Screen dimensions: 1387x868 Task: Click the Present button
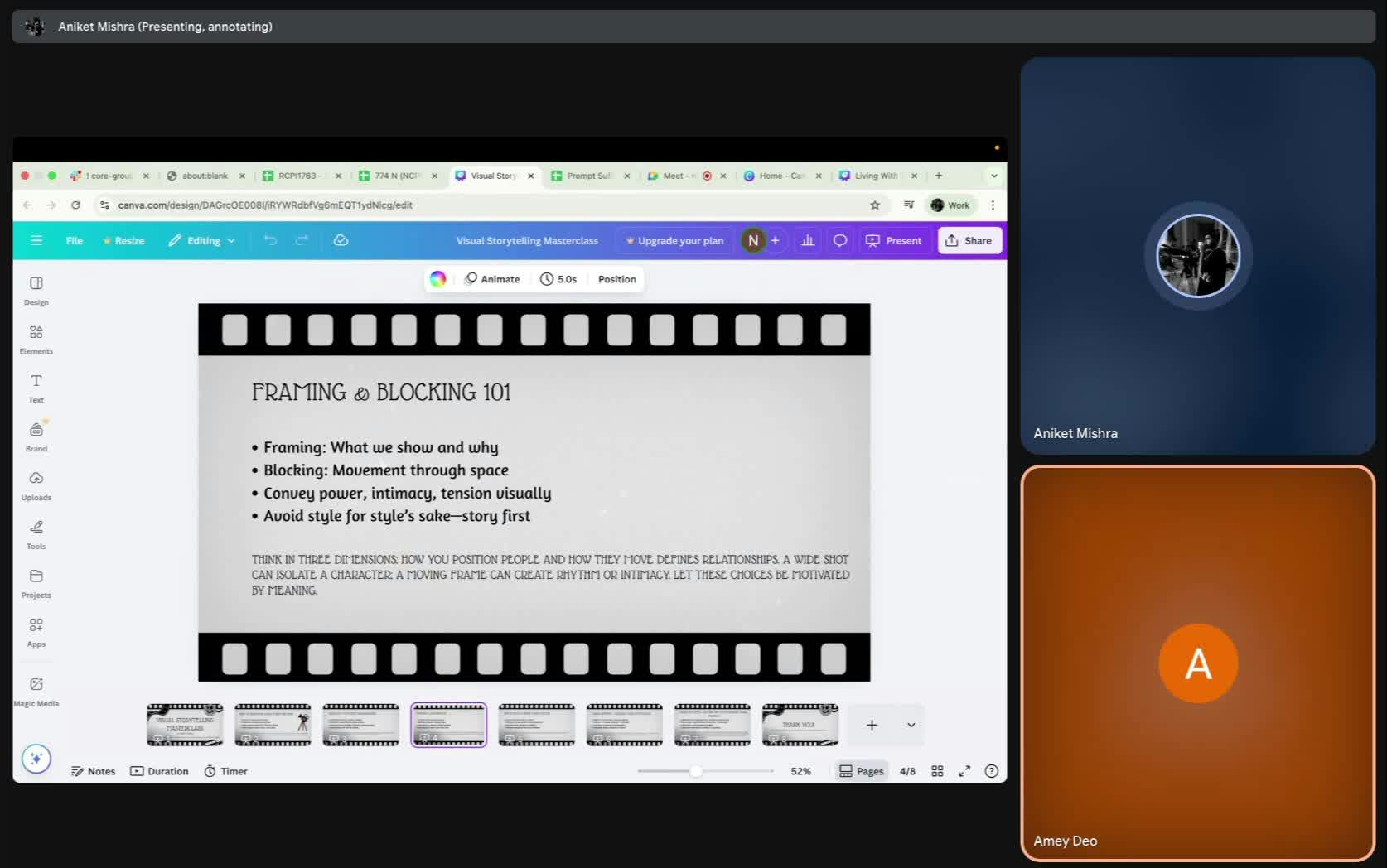(x=893, y=240)
